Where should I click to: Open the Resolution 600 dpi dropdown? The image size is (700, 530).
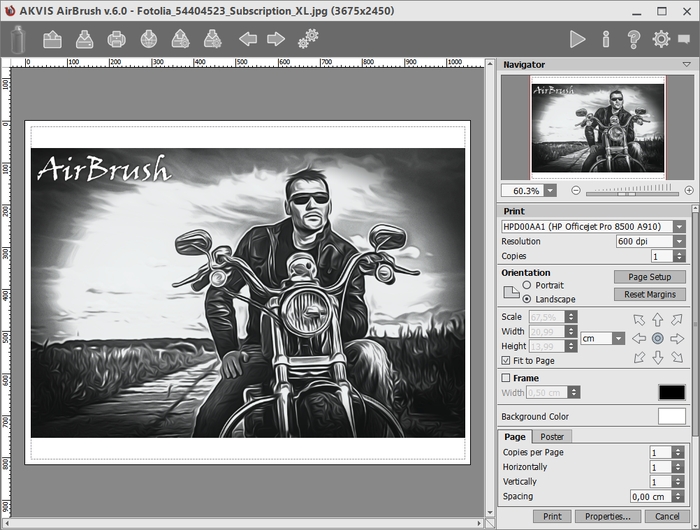(x=679, y=241)
